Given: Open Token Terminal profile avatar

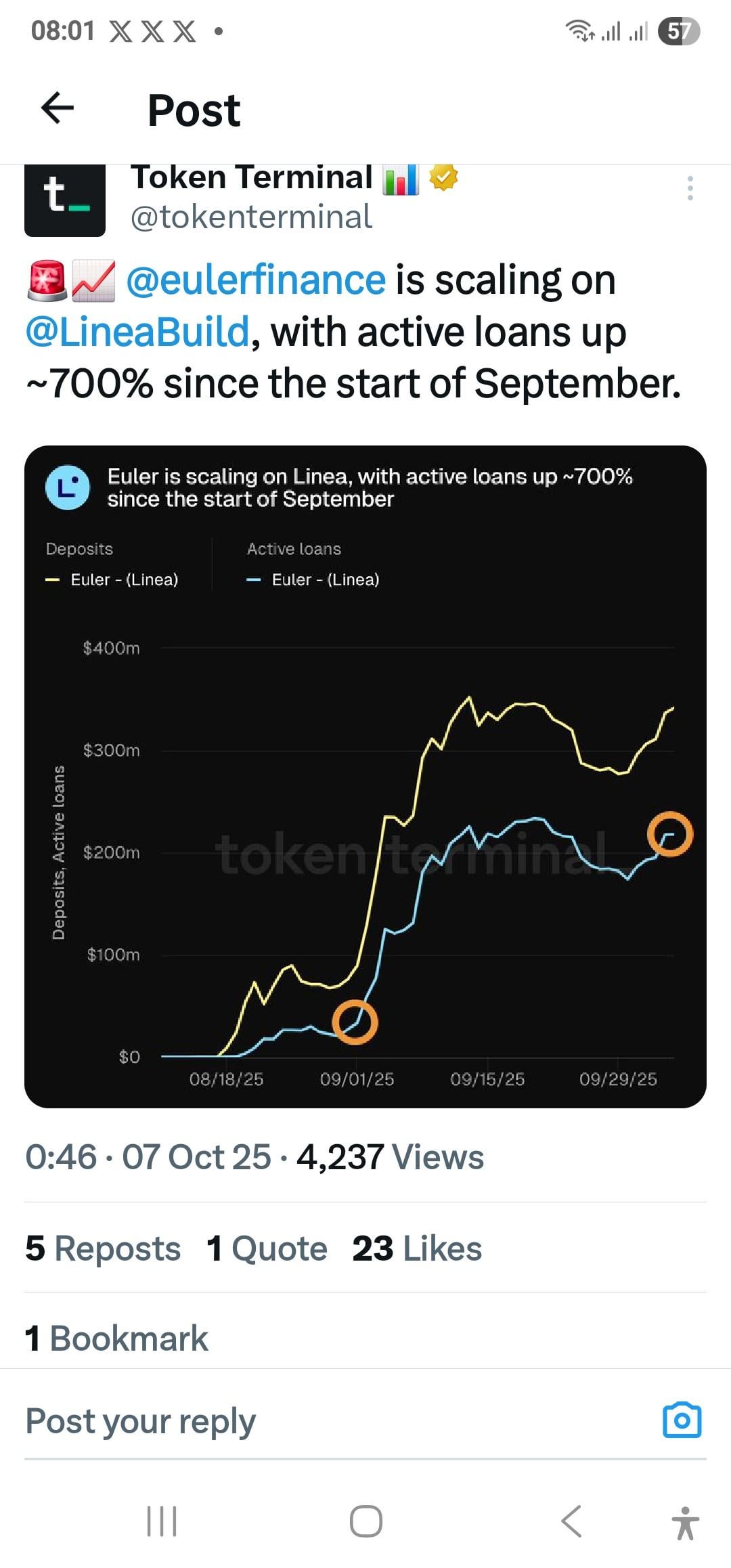Looking at the screenshot, I should click(x=65, y=200).
